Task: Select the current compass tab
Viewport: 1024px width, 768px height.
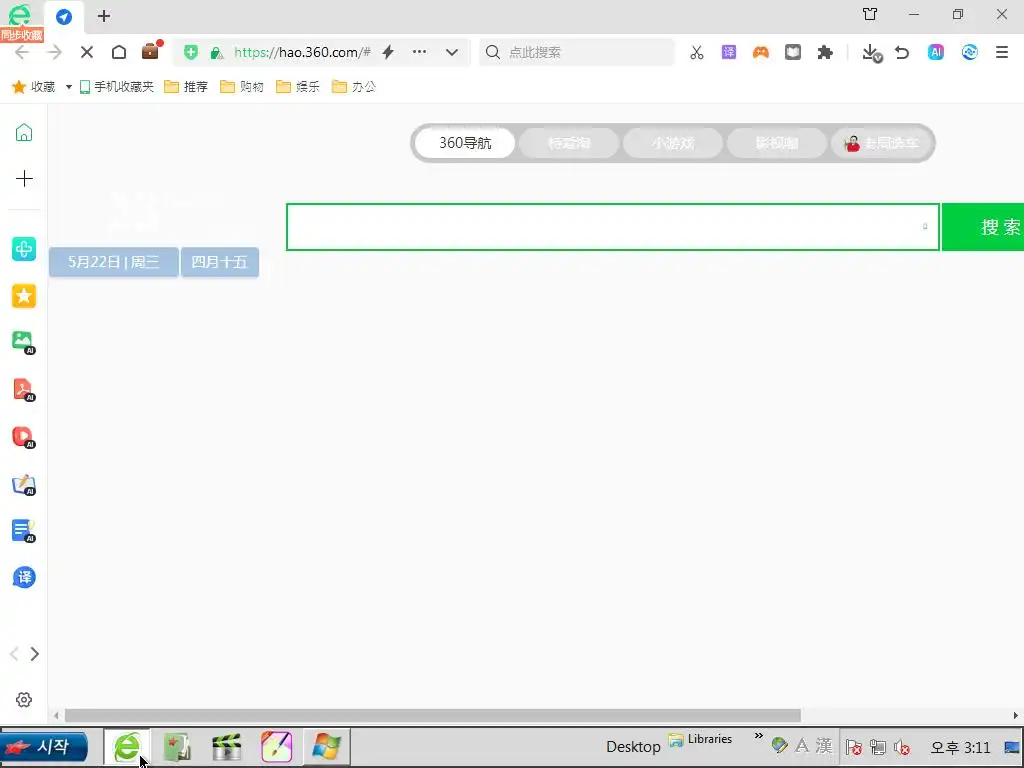Action: 64,16
